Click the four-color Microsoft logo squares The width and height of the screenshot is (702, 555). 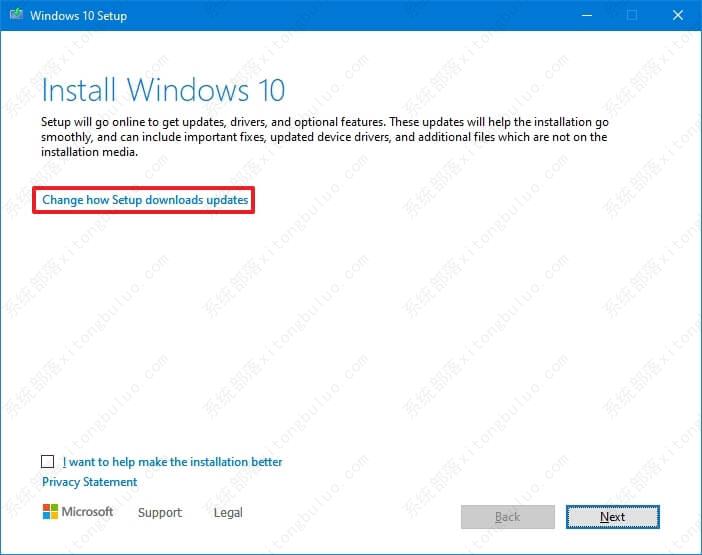[x=50, y=512]
